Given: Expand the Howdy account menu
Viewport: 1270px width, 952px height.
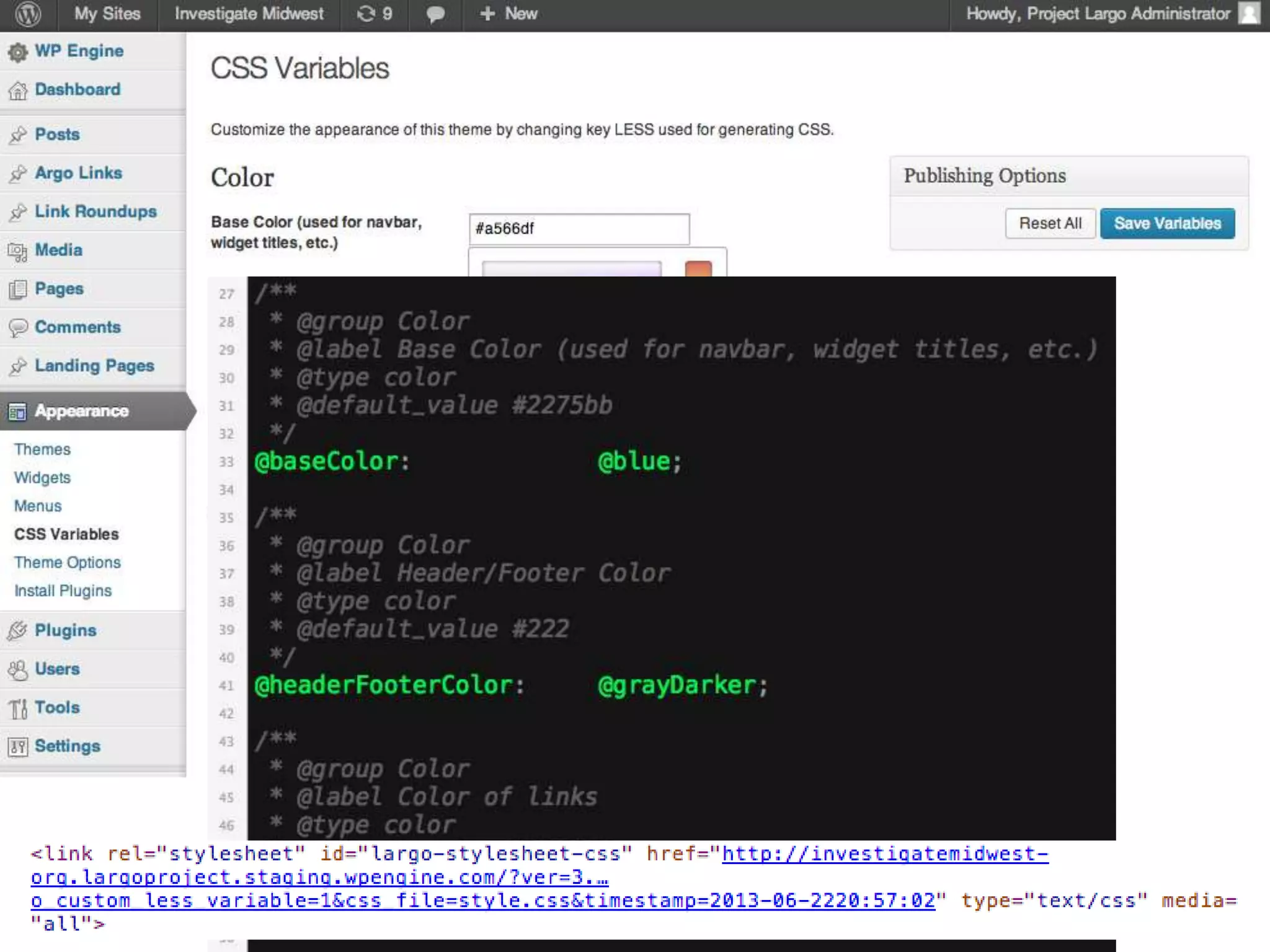Looking at the screenshot, I should (1098, 14).
